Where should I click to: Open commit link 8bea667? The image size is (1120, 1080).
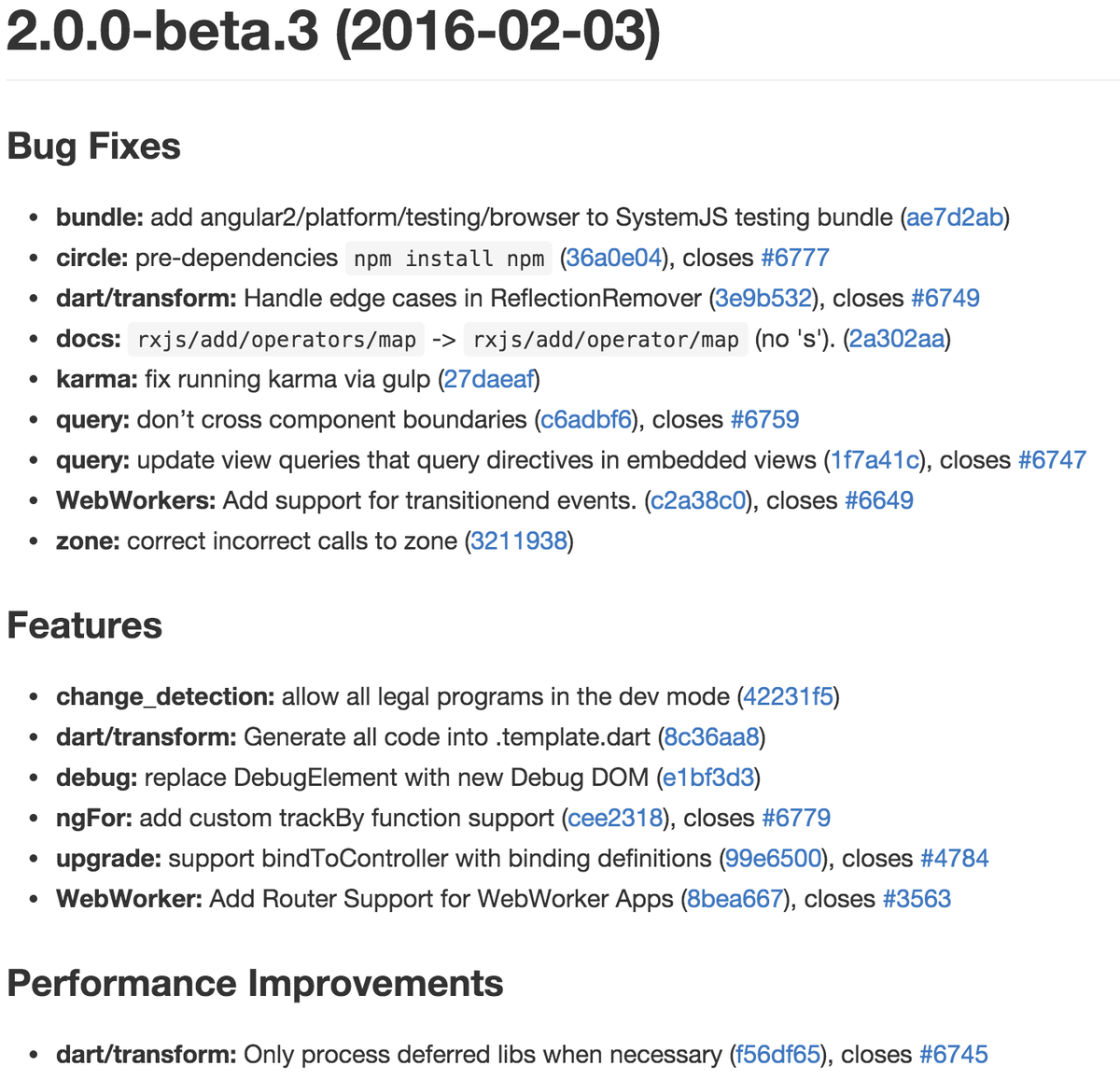[735, 899]
